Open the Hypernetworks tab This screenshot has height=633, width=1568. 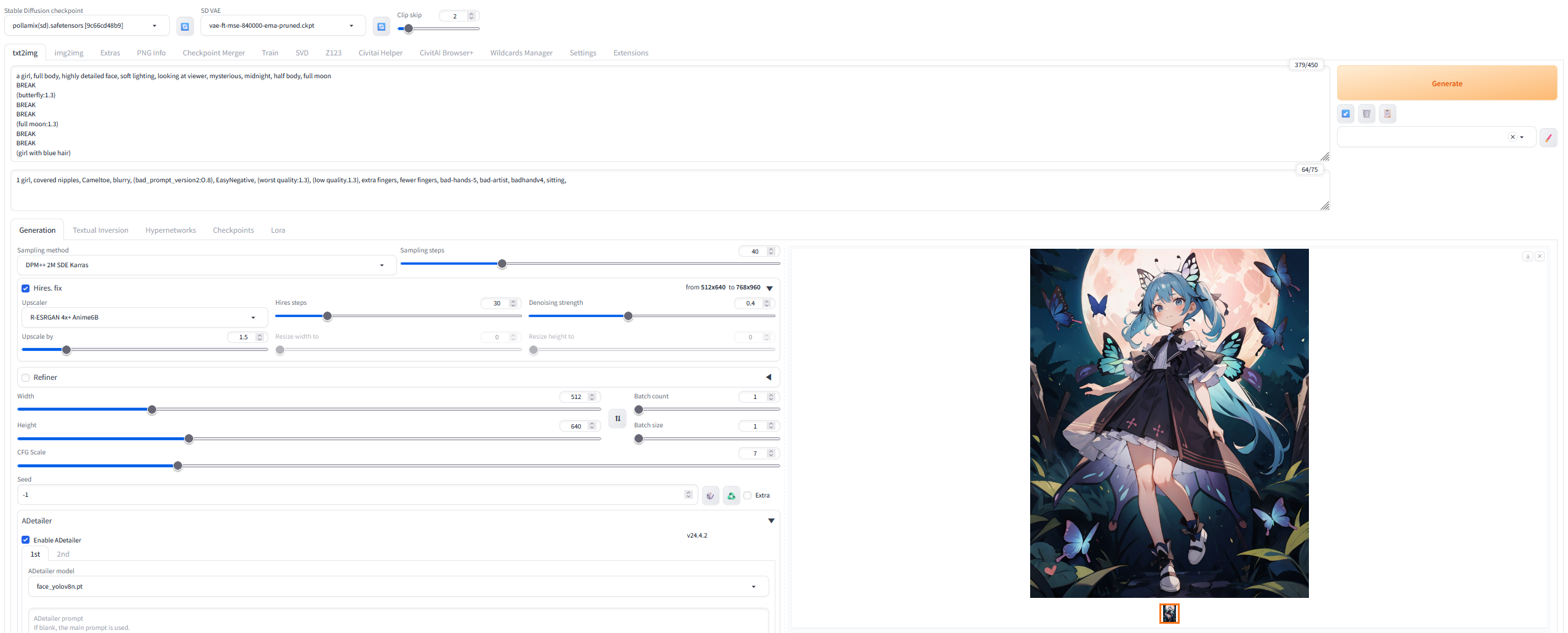[170, 230]
